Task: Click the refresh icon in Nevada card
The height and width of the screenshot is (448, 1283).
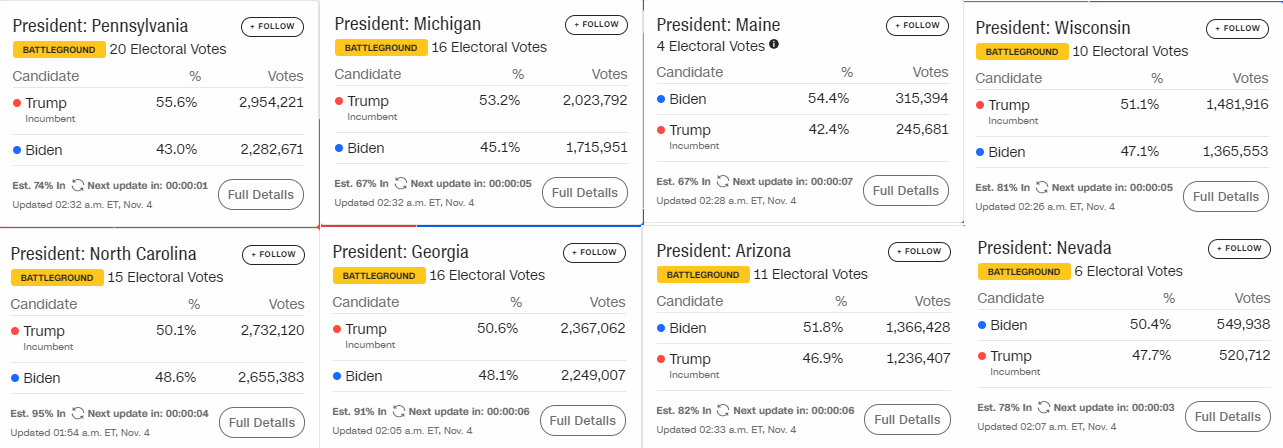Action: pos(1044,407)
